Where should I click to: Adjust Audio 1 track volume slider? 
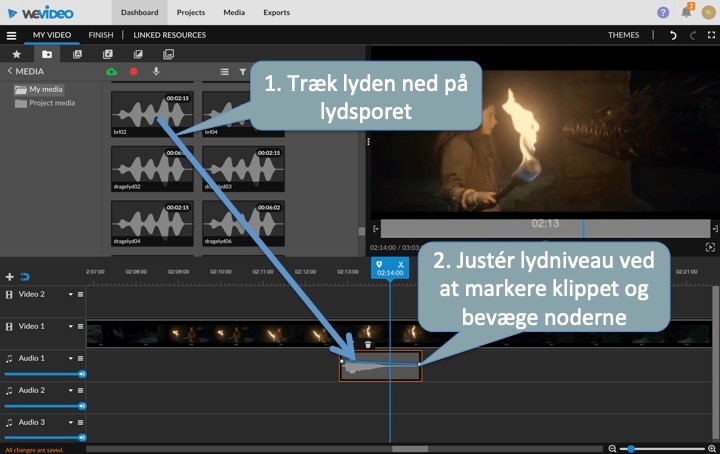[x=44, y=374]
